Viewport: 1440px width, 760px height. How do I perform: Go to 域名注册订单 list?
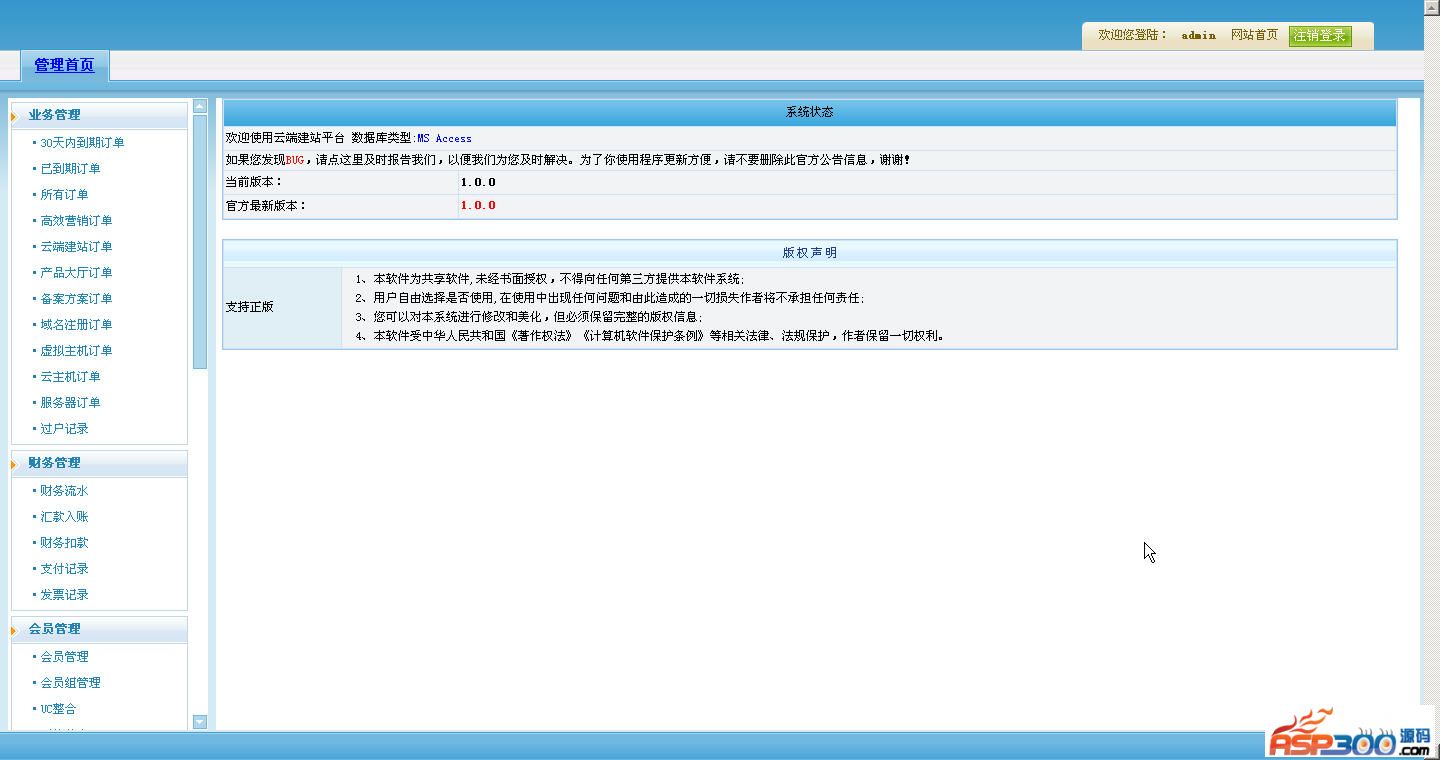coord(76,325)
